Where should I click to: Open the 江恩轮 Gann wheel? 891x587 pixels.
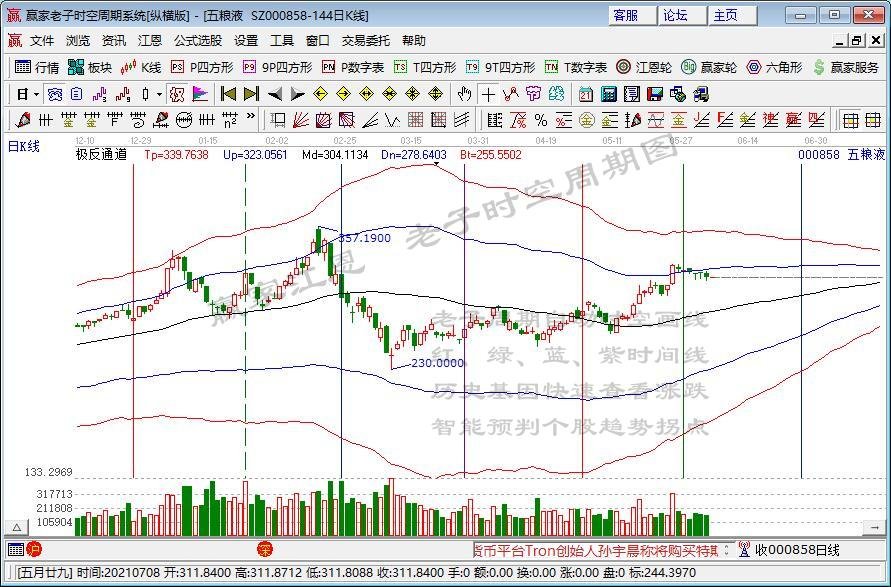[x=644, y=68]
